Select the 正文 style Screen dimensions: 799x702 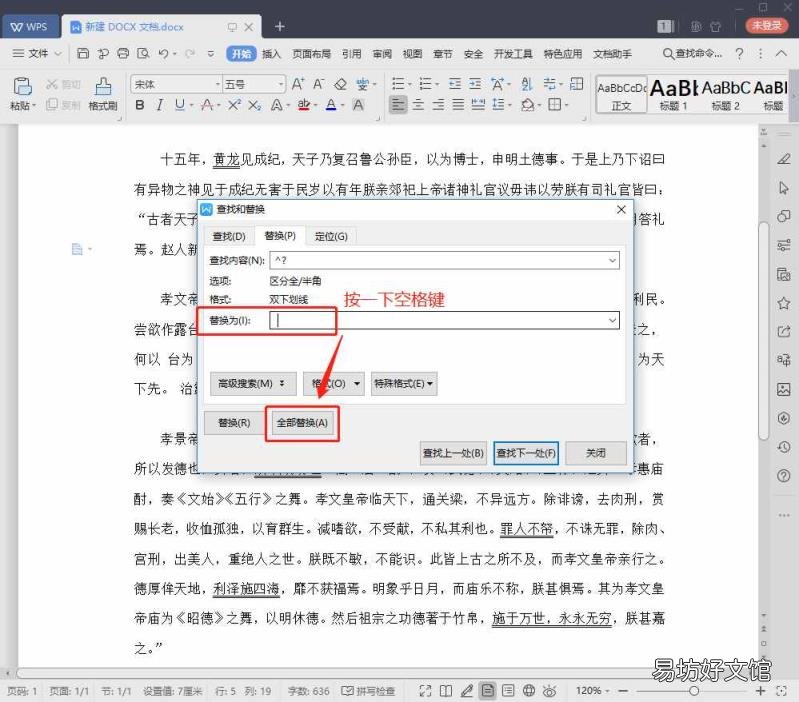coord(621,96)
